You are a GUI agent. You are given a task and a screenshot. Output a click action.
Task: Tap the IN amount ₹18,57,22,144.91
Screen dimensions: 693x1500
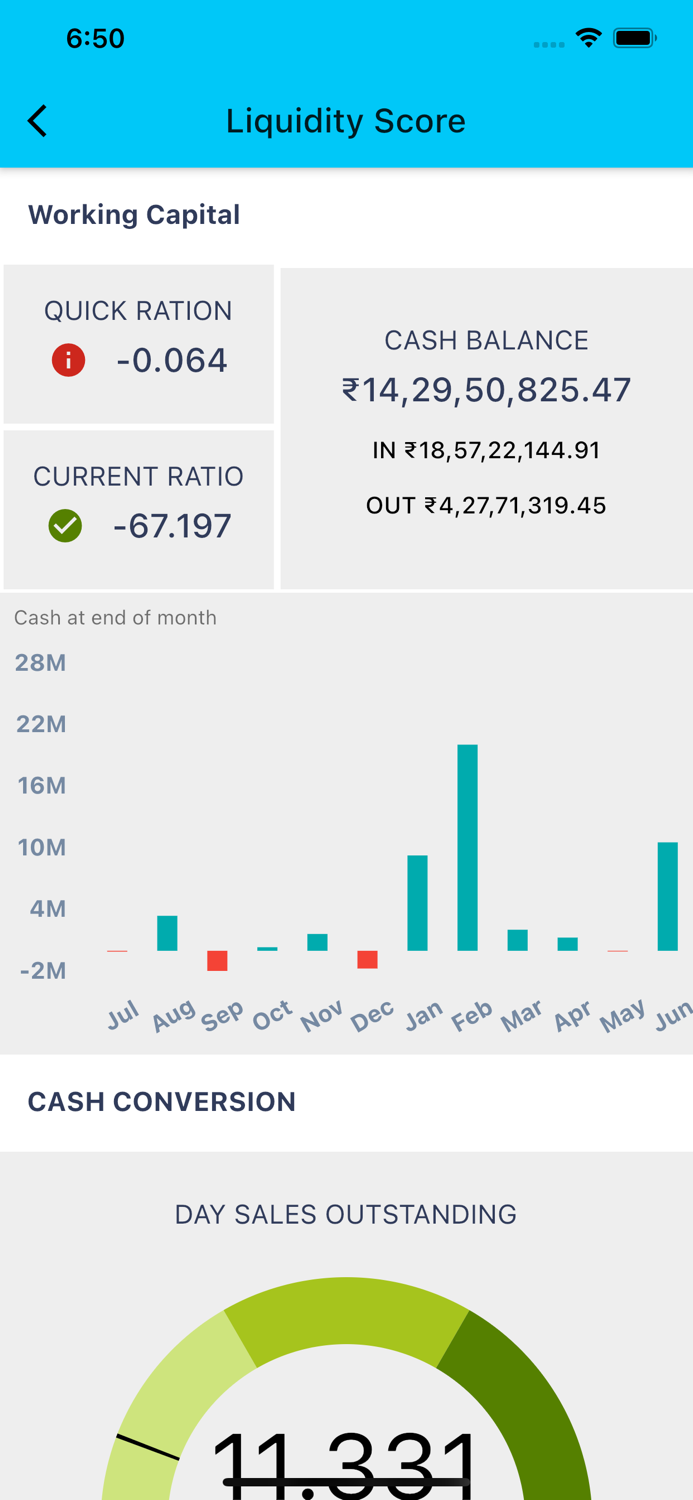coord(487,450)
